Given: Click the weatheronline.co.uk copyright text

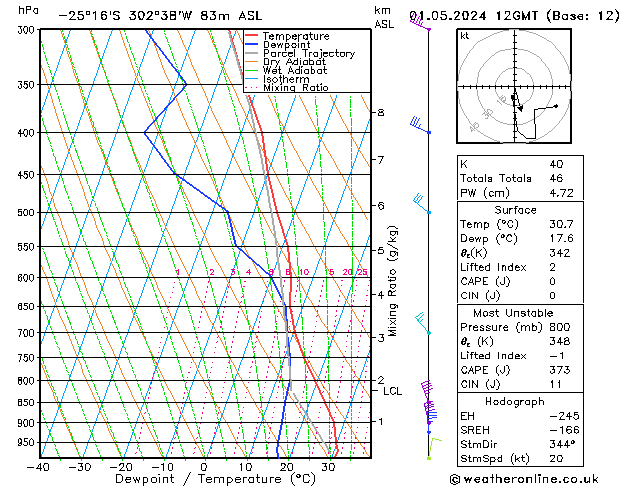Looking at the screenshot, I should 524,479.
